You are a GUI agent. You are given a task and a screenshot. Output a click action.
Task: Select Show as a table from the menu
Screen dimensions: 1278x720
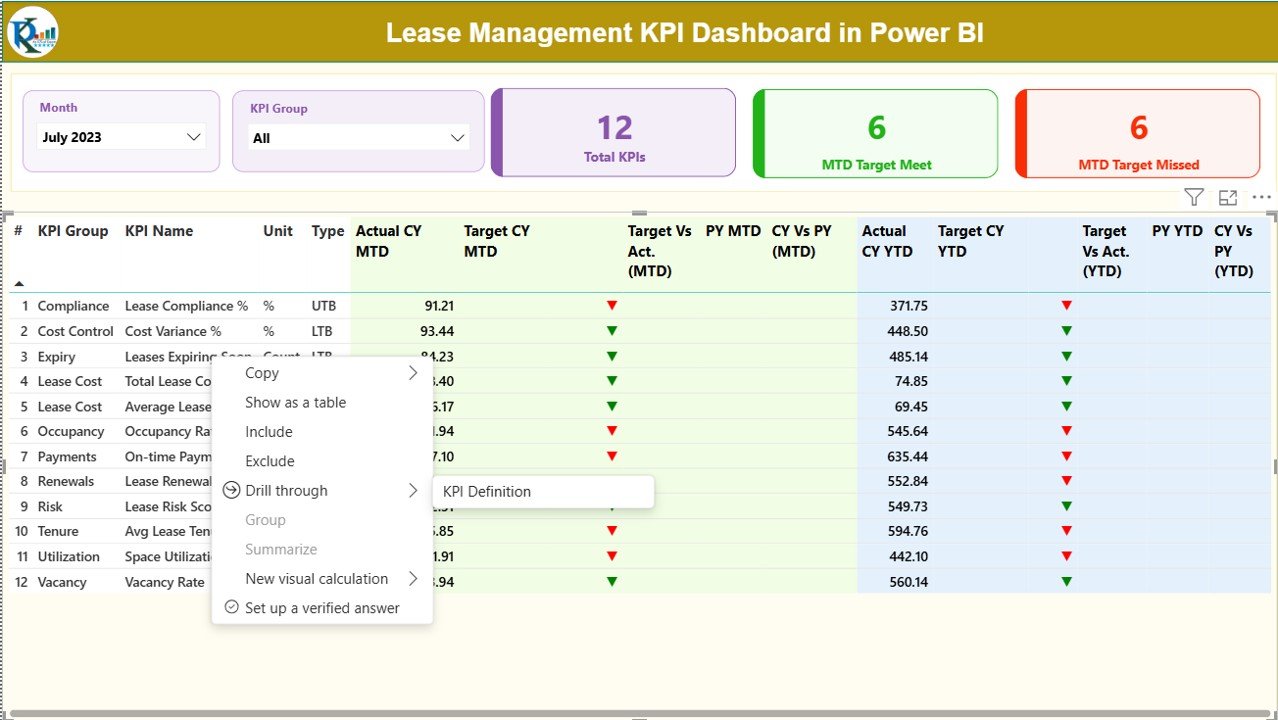[295, 402]
